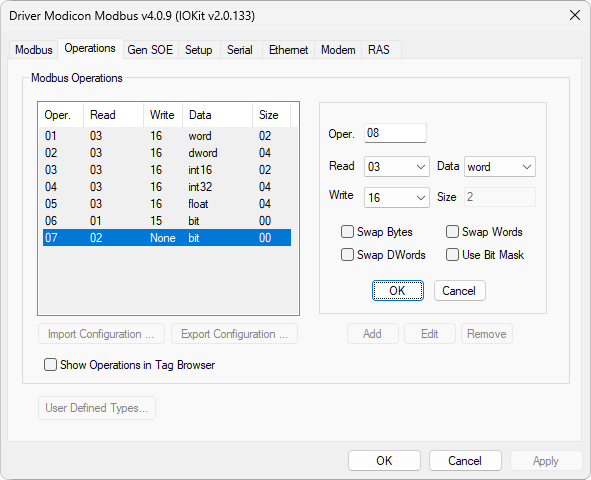Open the RAS tab

[379, 50]
